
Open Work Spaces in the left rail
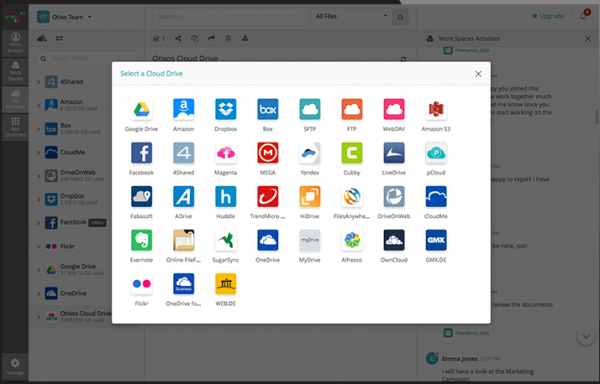pos(15,72)
